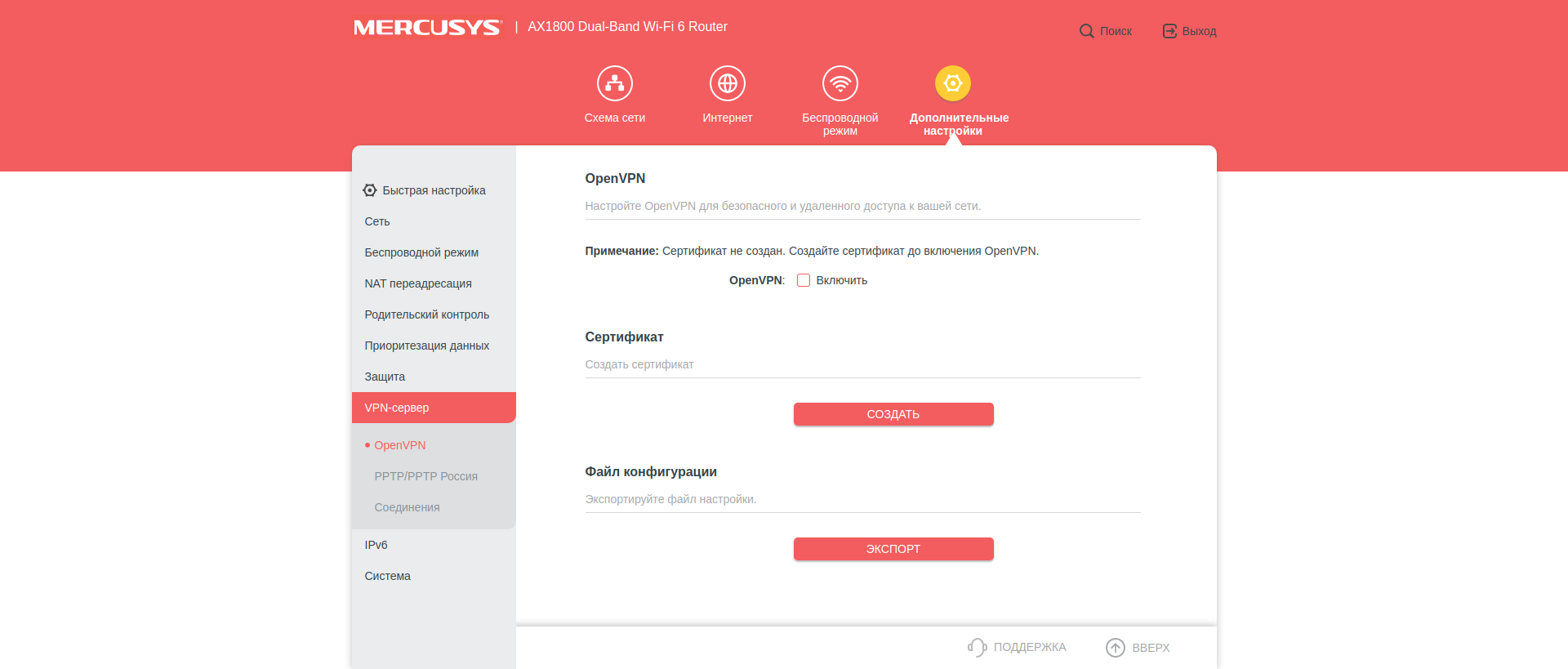Open the Соединения submenu item
The width and height of the screenshot is (1568, 669).
407,507
